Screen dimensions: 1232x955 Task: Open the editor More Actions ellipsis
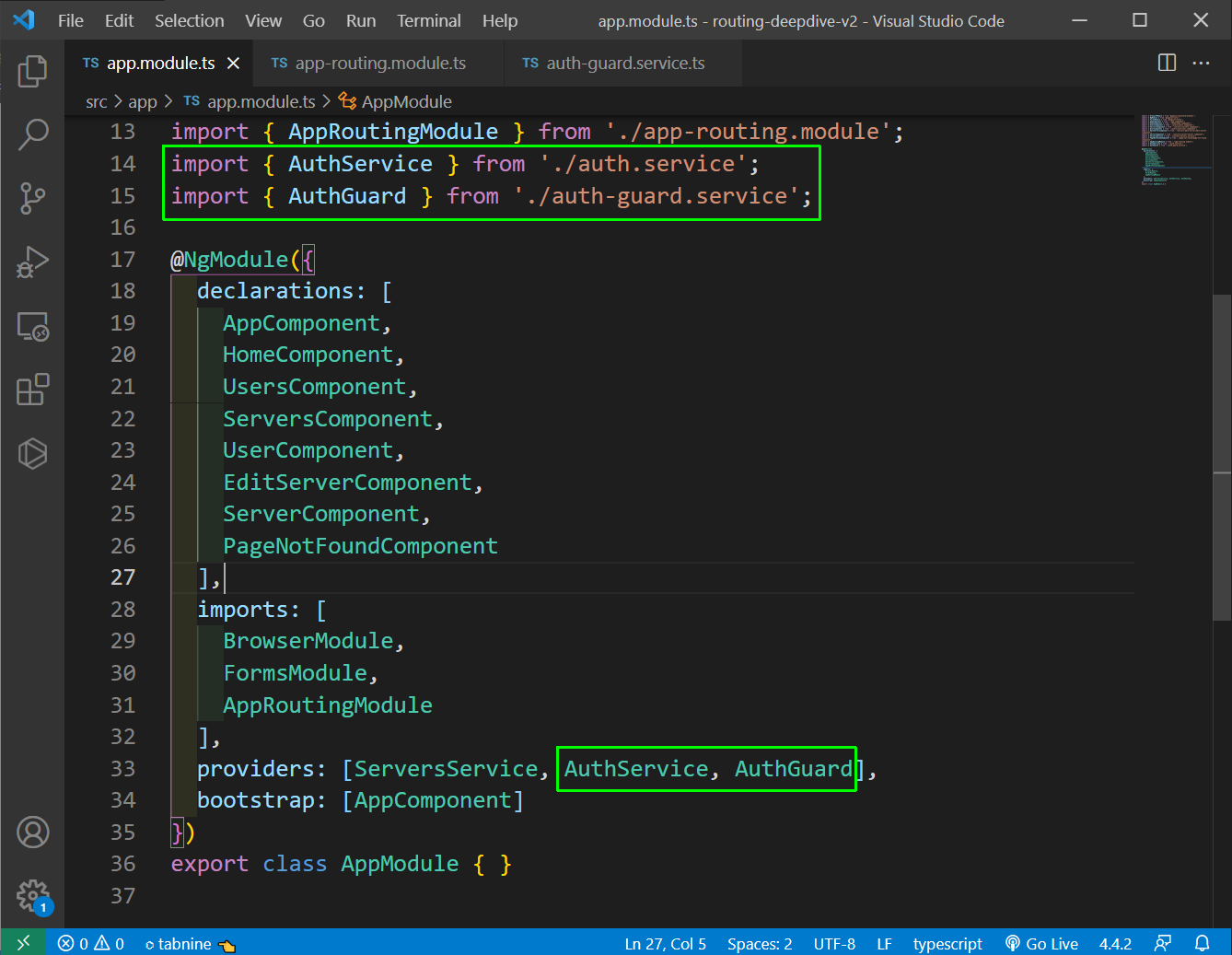[1201, 63]
